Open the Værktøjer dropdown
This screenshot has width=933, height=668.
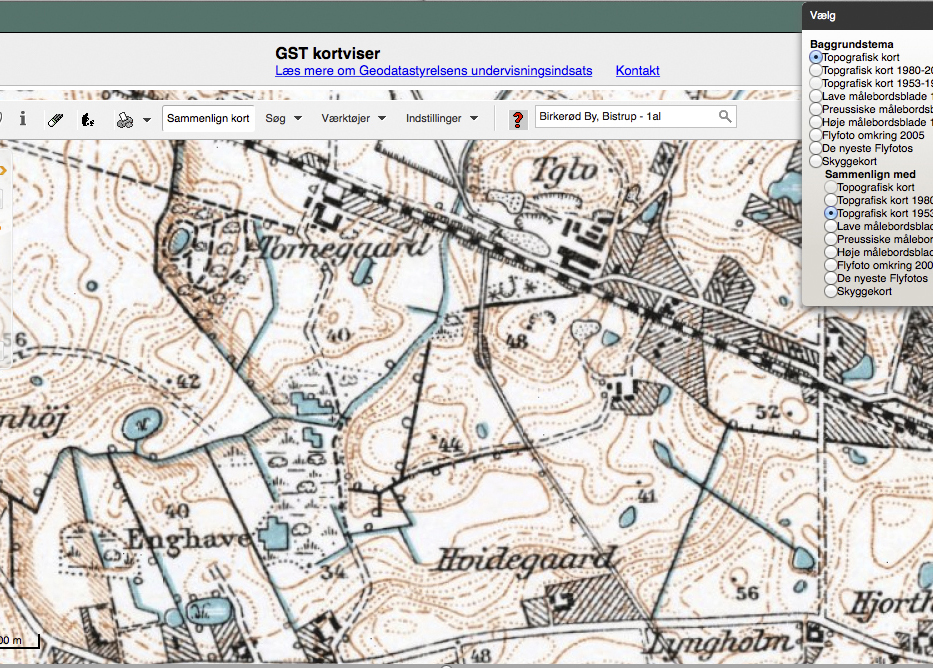[353, 118]
